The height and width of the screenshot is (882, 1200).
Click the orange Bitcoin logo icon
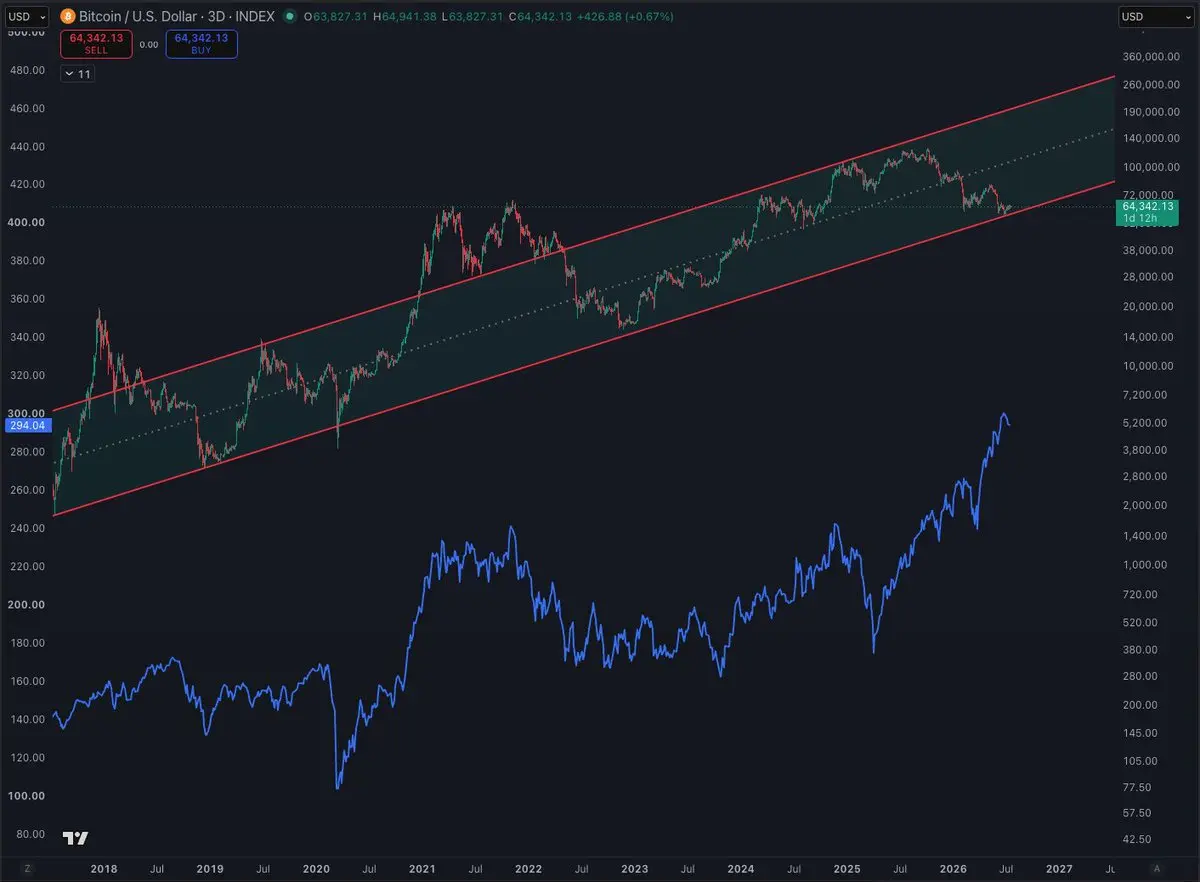click(x=67, y=17)
